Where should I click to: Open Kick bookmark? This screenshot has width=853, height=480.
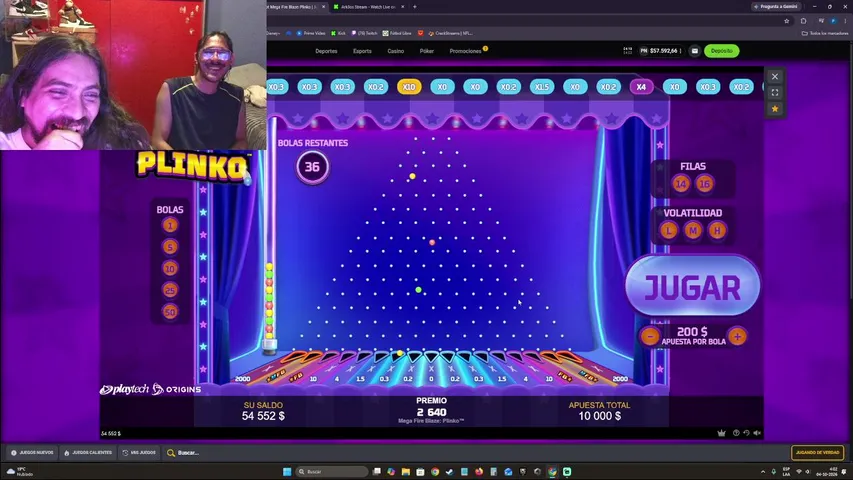tap(338, 33)
